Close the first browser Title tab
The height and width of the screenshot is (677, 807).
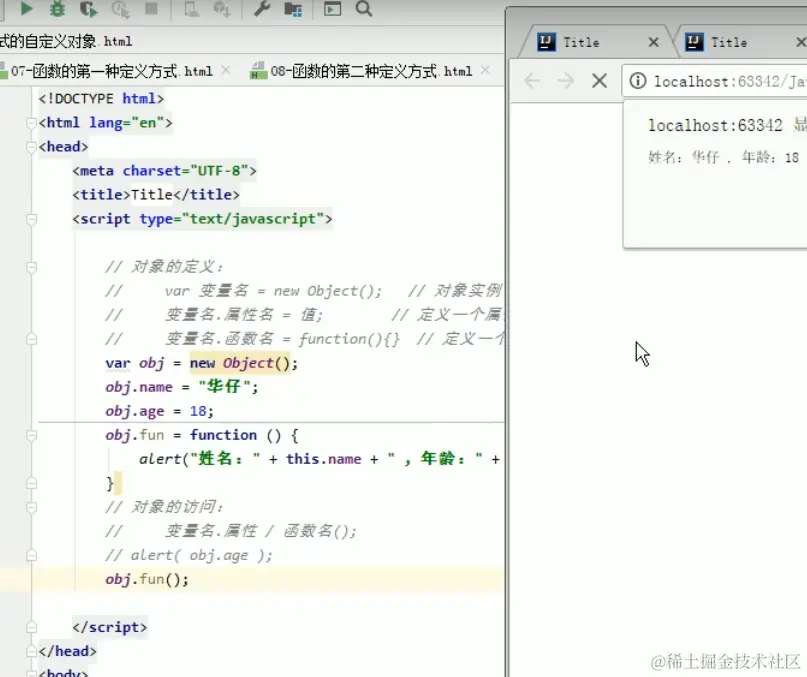pyautogui.click(x=654, y=42)
